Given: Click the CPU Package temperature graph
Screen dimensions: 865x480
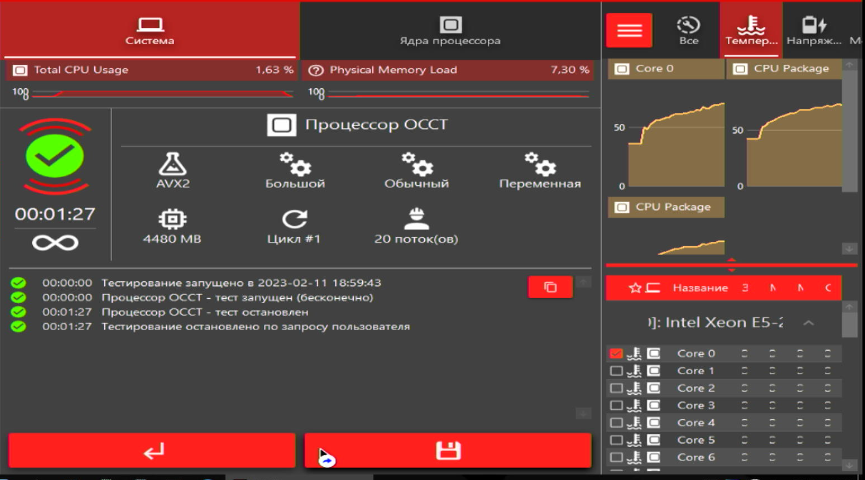Looking at the screenshot, I should pyautogui.click(x=794, y=145).
